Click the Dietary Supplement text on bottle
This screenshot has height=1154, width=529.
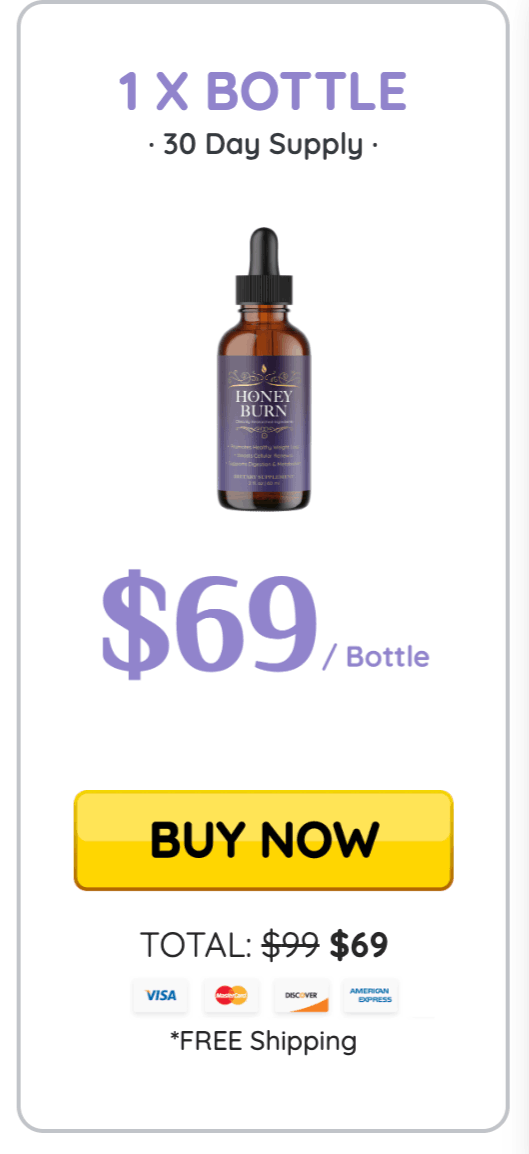pos(264,476)
